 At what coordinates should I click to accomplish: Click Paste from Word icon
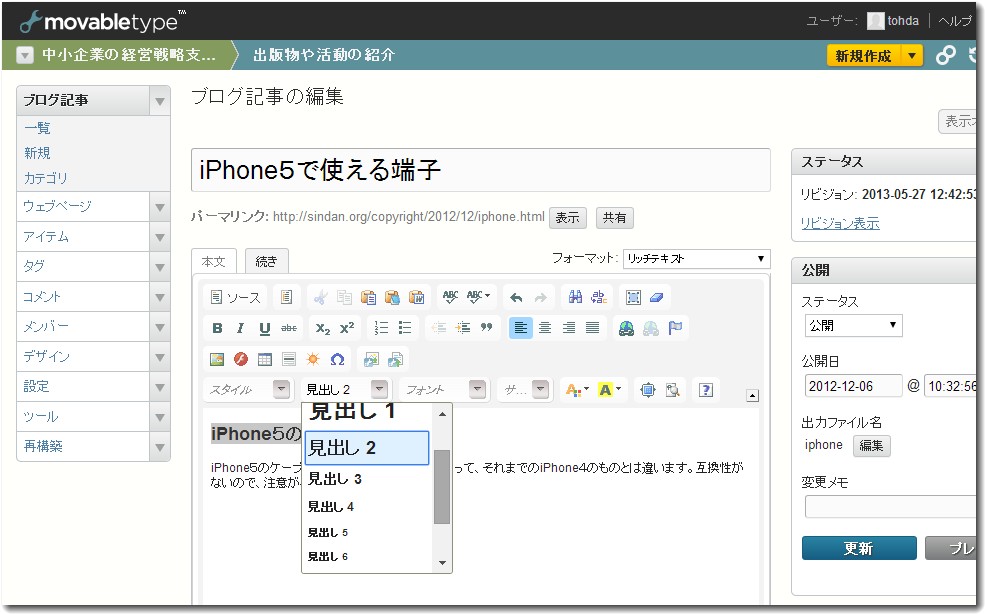coord(416,297)
